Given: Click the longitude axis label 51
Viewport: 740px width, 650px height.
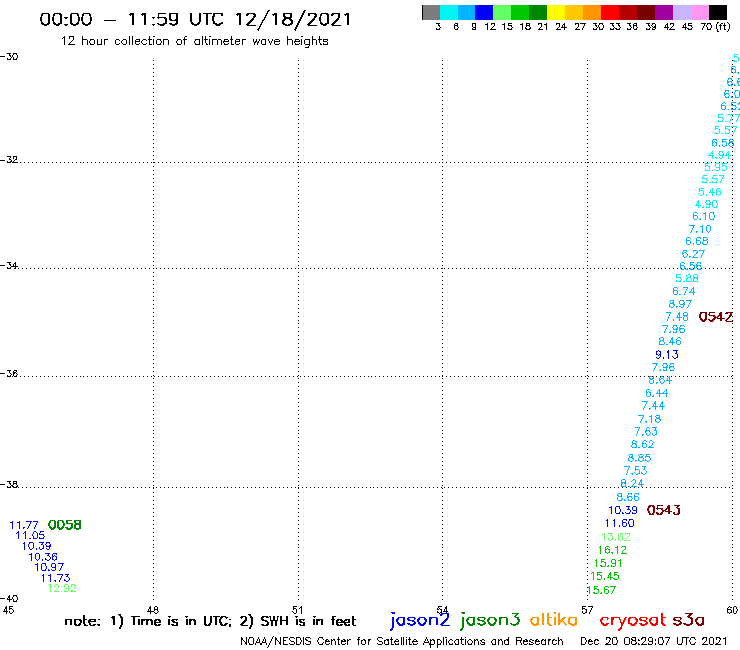Looking at the screenshot, I should pos(297,610).
